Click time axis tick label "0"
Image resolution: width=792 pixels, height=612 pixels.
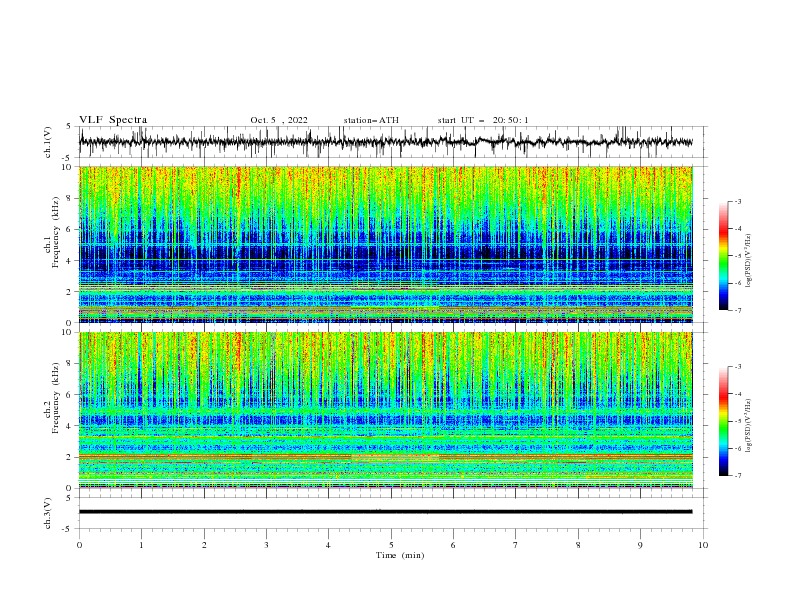(79, 545)
